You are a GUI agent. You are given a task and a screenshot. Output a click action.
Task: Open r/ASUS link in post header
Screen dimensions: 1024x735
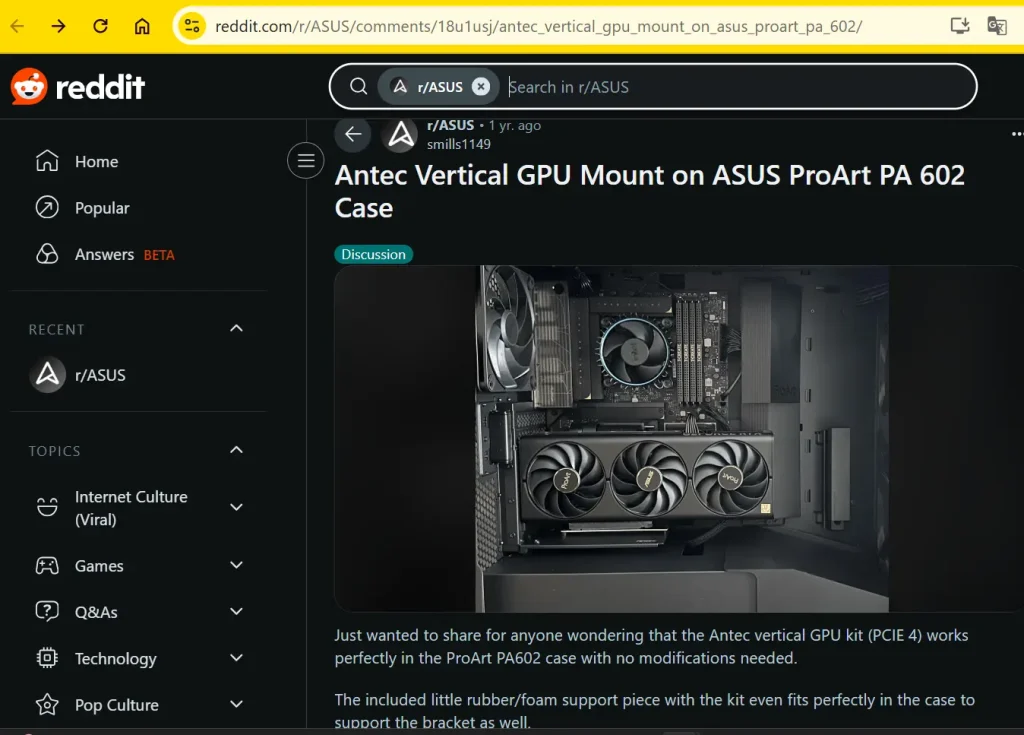(450, 125)
